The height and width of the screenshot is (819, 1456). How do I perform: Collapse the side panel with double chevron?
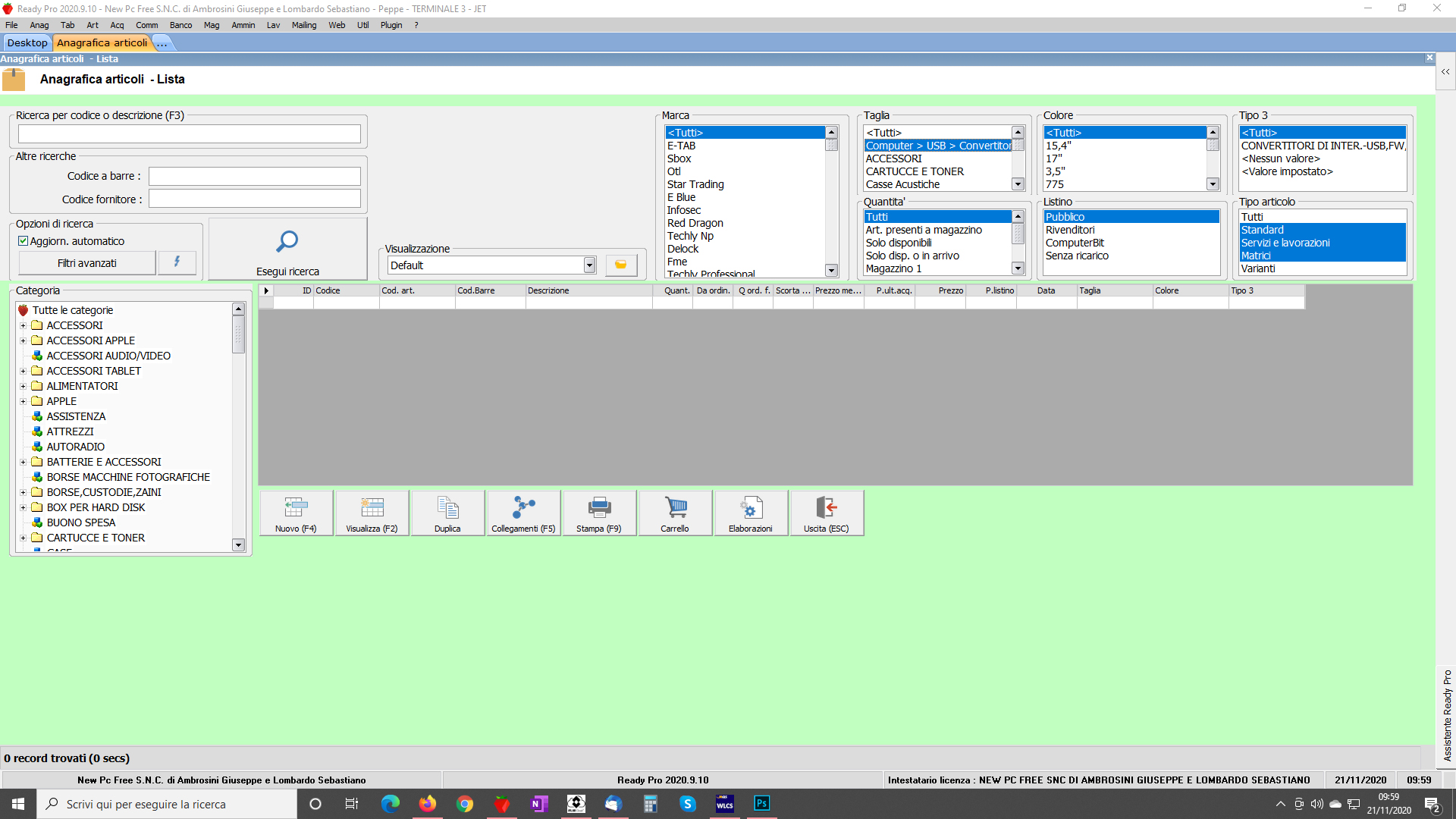click(x=1445, y=72)
